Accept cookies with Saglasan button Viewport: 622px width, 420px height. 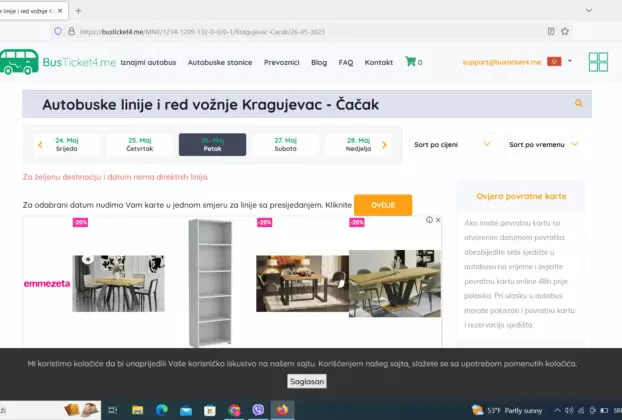tap(307, 382)
